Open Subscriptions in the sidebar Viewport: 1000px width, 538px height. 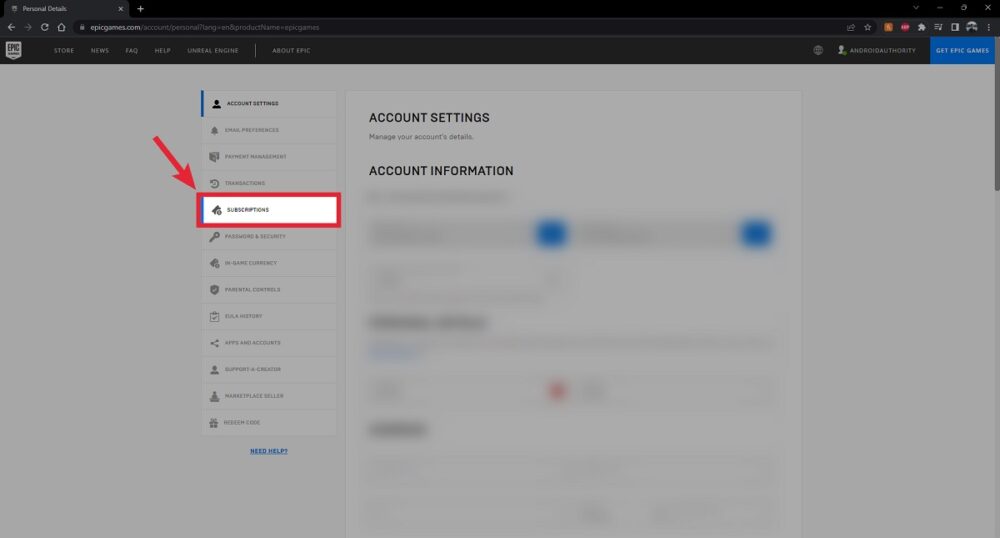(x=268, y=210)
